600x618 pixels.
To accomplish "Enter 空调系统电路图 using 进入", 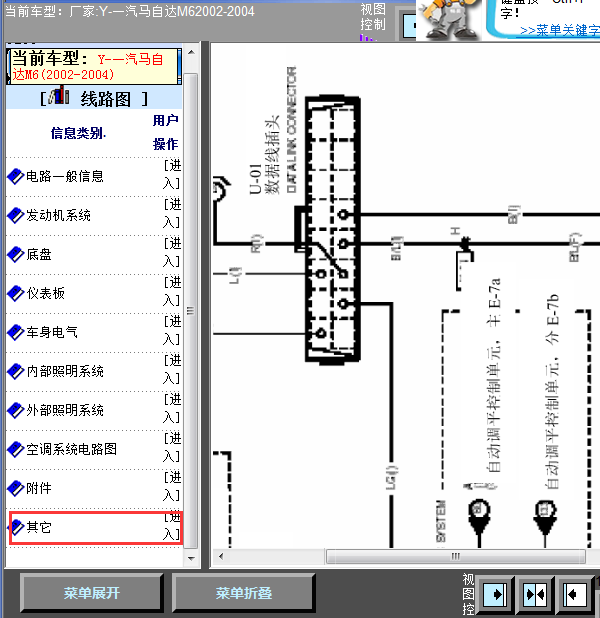I will pos(172,447).
